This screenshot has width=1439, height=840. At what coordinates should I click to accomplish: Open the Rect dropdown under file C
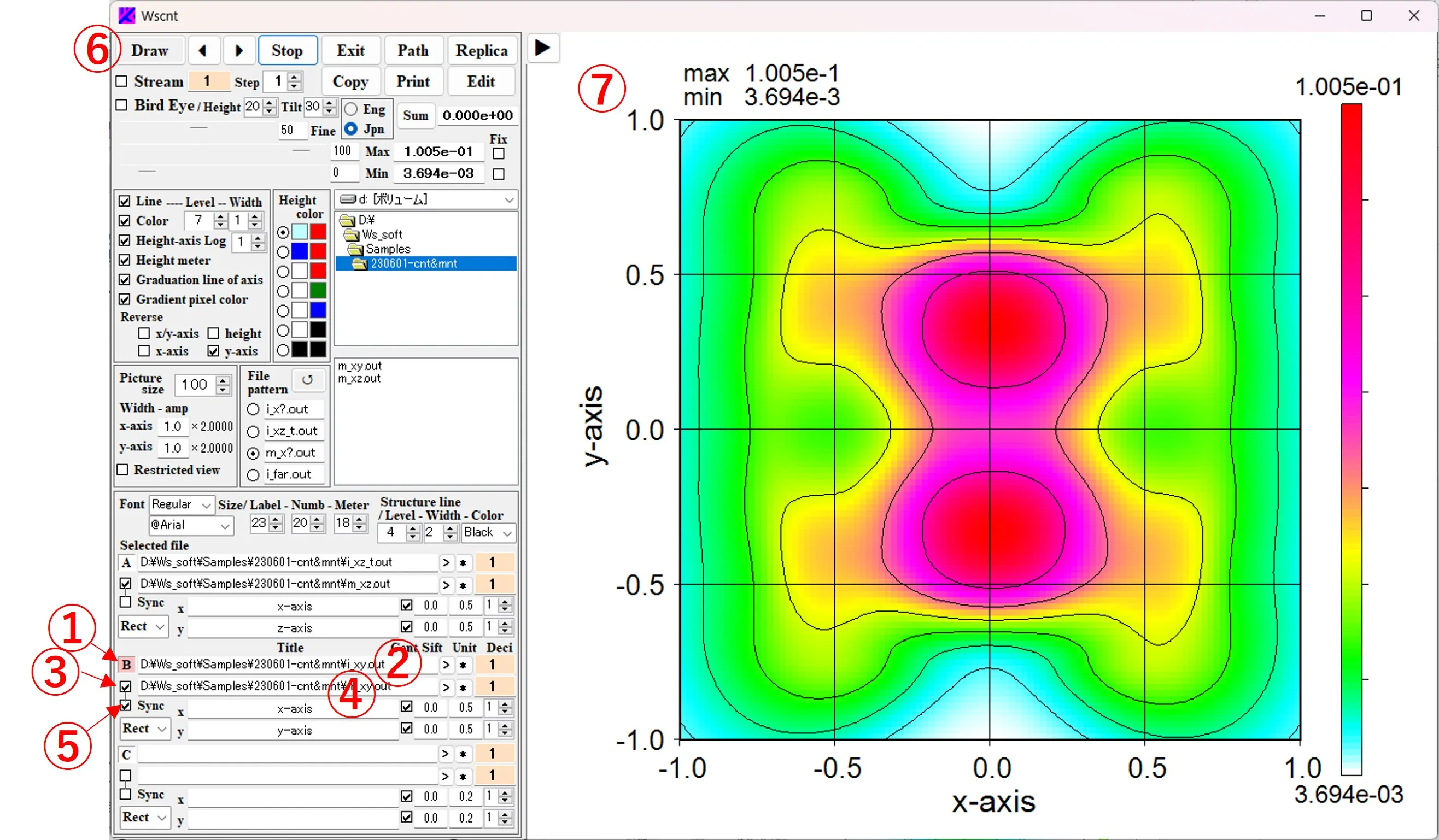point(145,818)
